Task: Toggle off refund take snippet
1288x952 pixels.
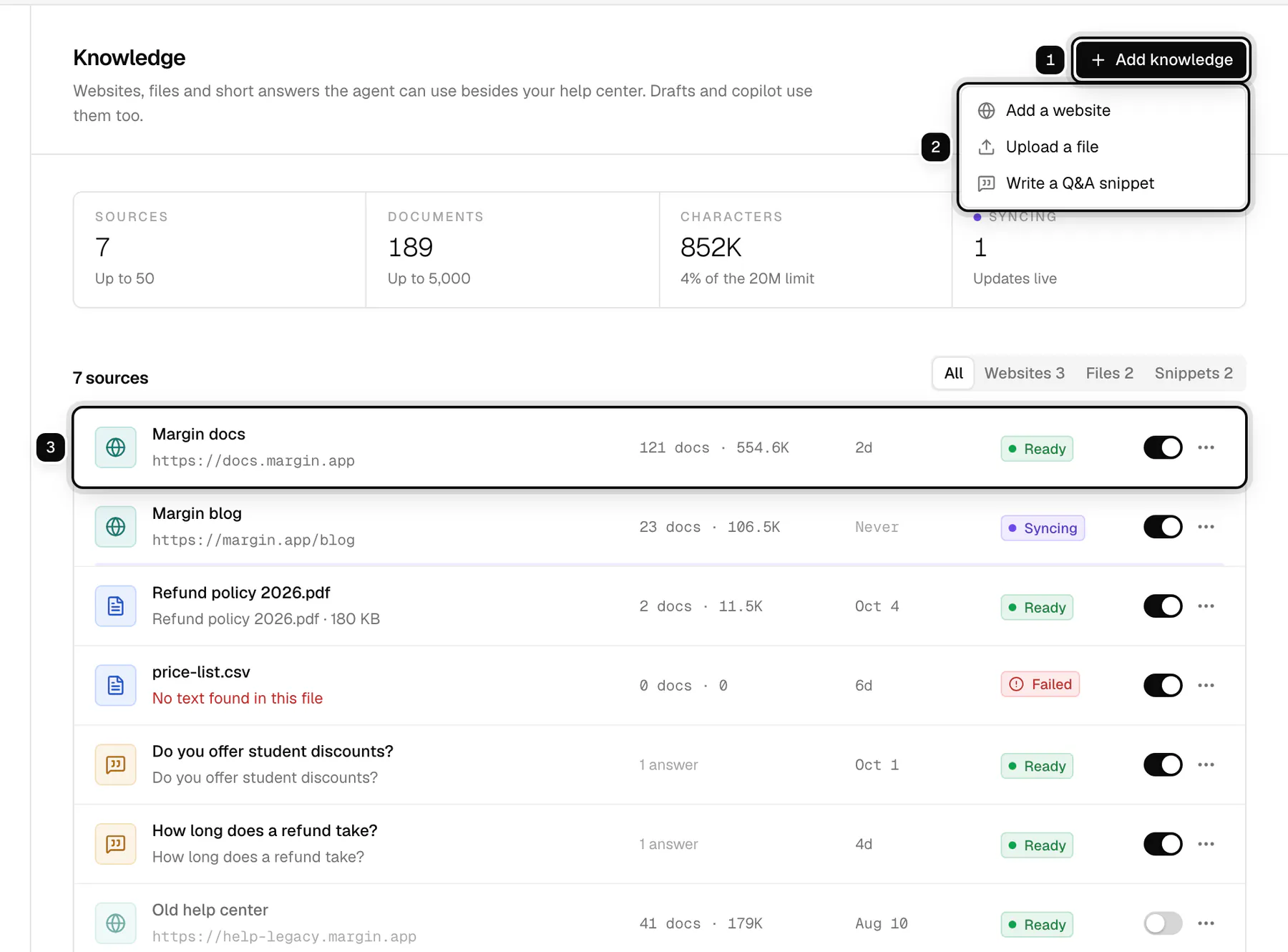Action: pyautogui.click(x=1163, y=844)
